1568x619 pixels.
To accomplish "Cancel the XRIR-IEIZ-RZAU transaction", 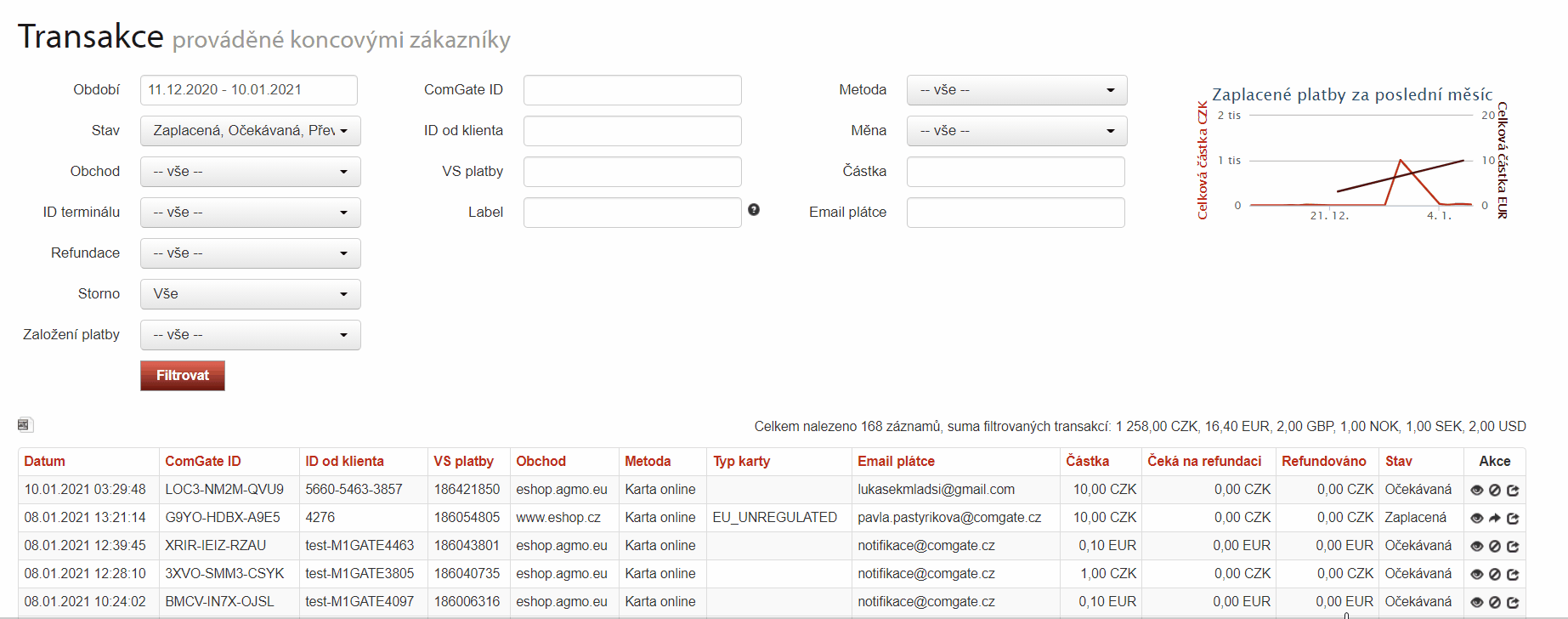I will pos(1495,547).
